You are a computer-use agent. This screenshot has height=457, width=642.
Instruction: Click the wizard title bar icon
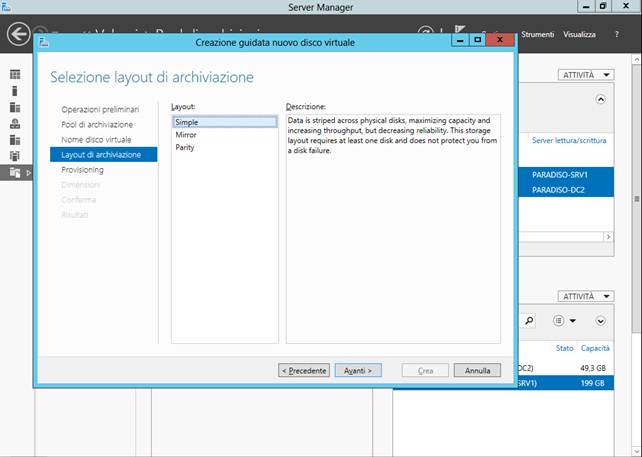[46, 42]
